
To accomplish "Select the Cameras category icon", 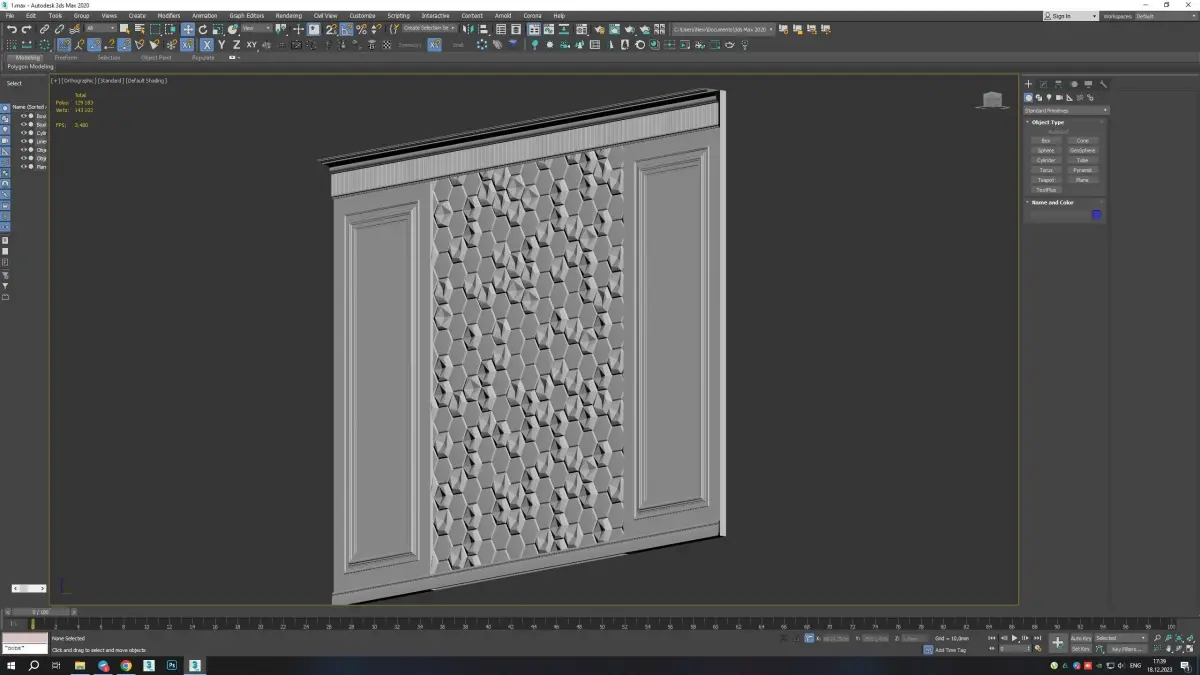I will tap(1059, 98).
